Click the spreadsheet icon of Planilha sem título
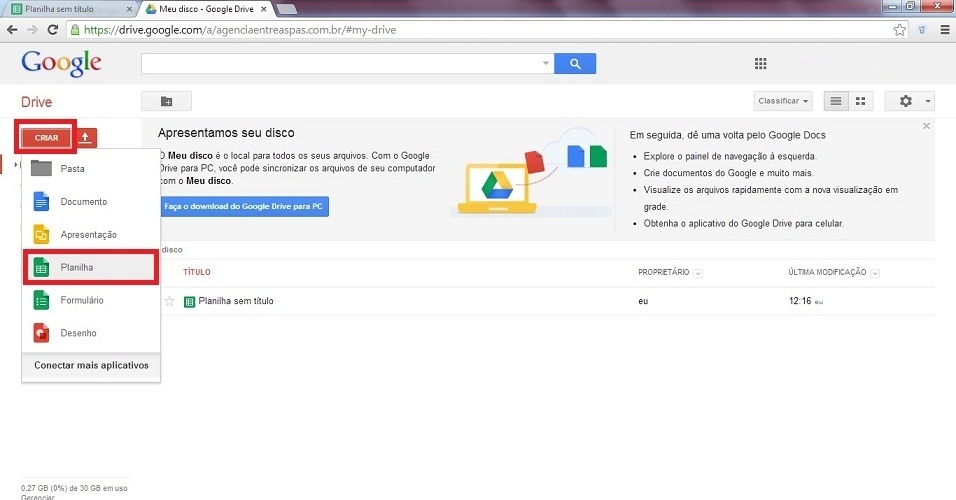This screenshot has height=500, width=956. pyautogui.click(x=189, y=301)
